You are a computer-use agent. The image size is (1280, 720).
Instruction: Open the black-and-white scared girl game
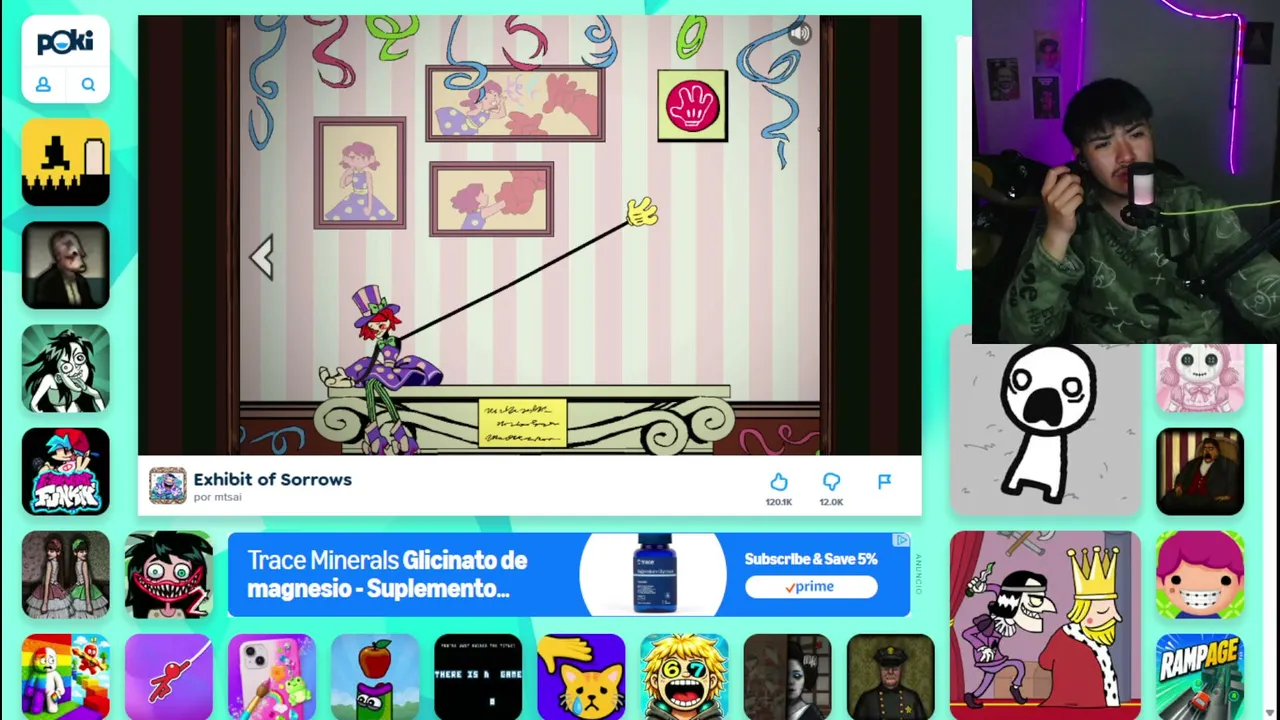point(66,368)
